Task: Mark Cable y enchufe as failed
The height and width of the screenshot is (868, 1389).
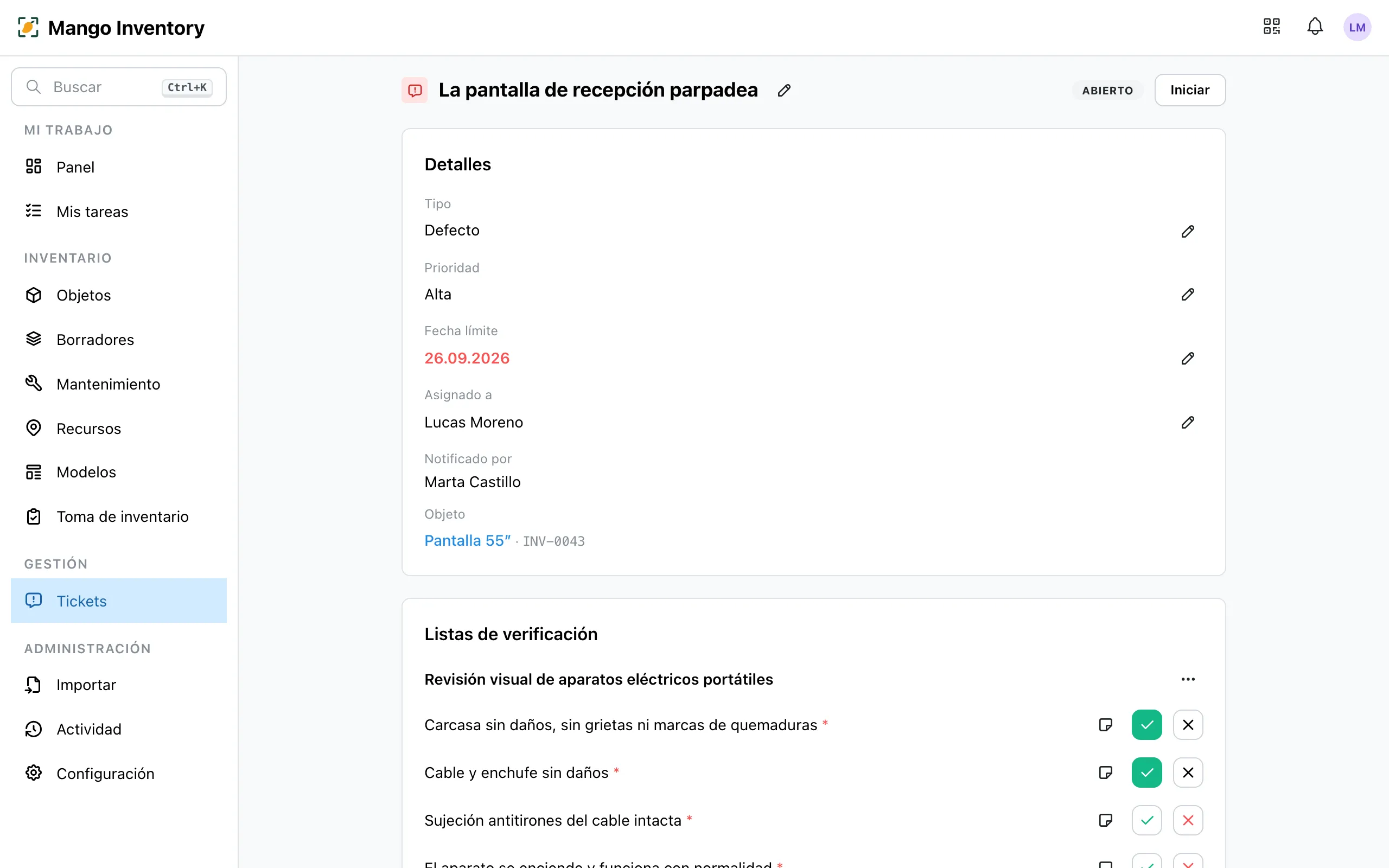Action: [x=1188, y=772]
